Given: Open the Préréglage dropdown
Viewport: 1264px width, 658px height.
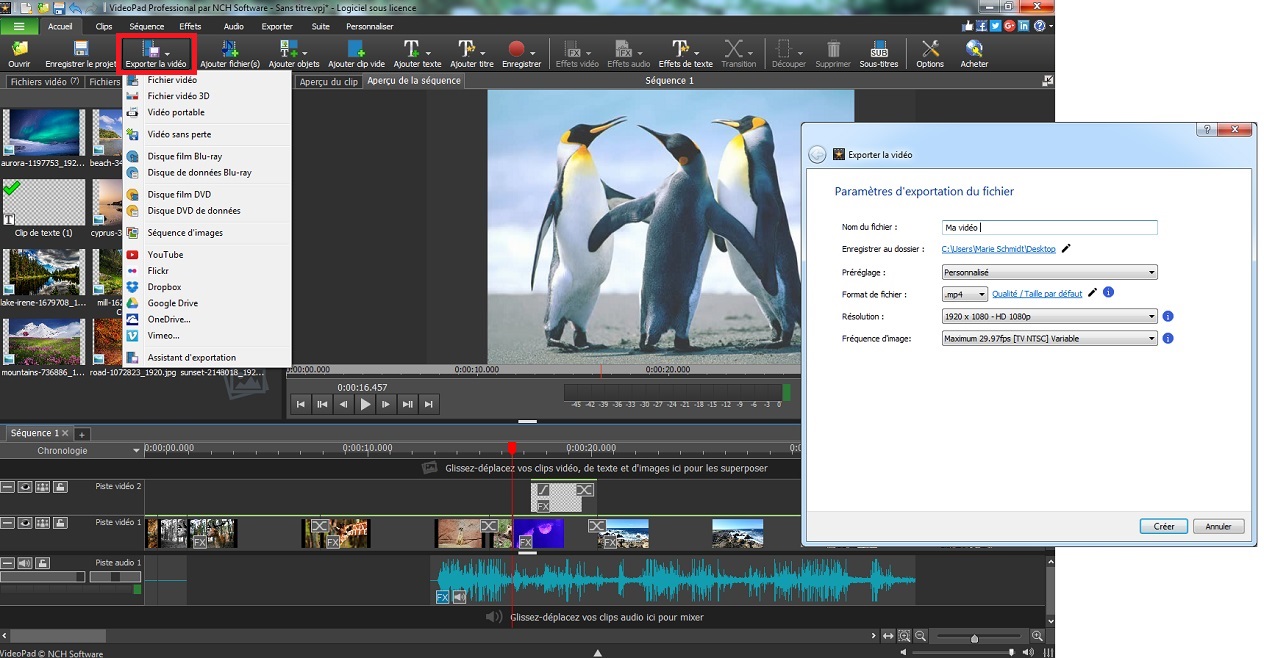Looking at the screenshot, I should coord(1049,272).
